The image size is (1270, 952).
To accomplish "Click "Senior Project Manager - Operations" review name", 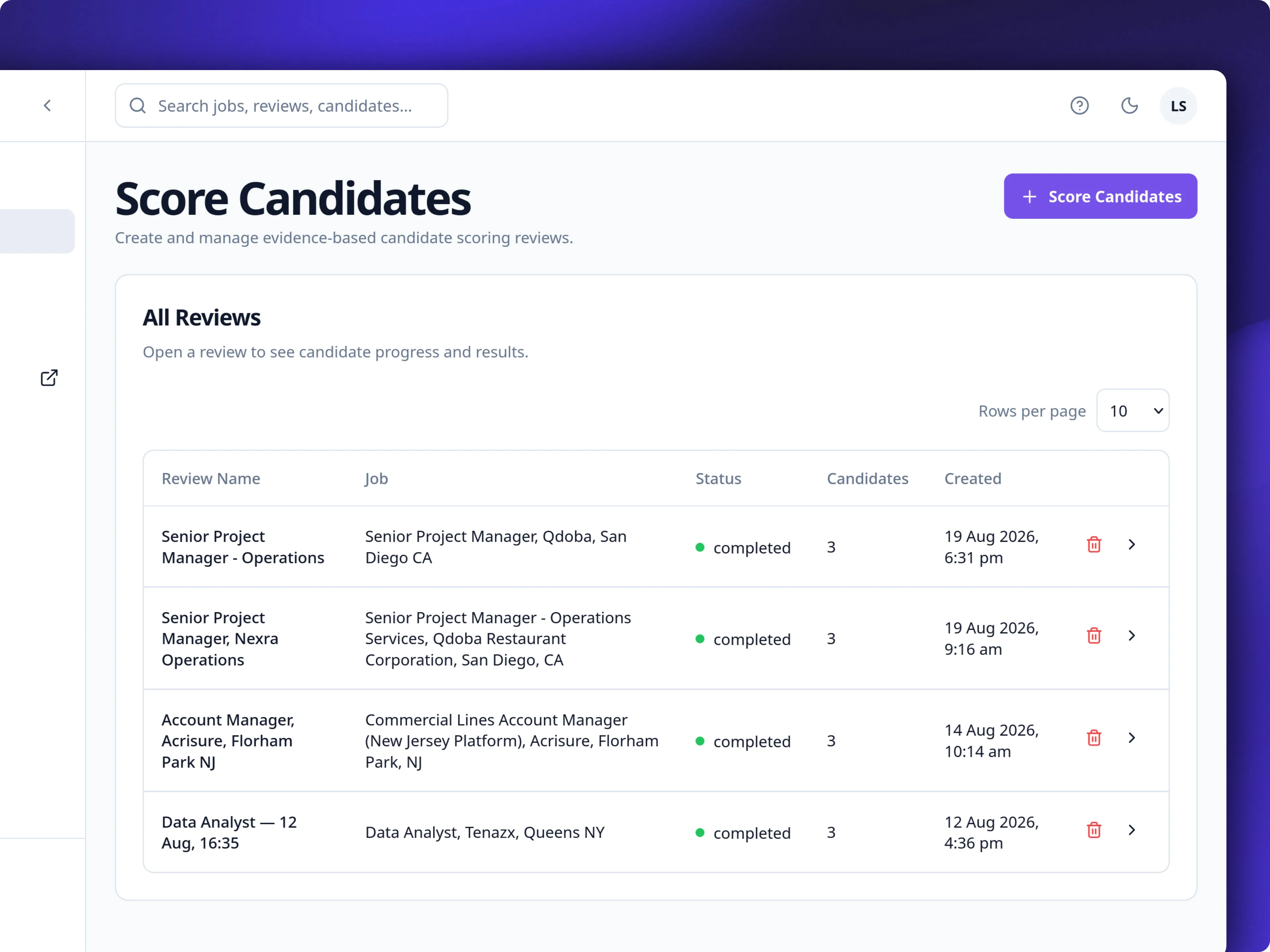I will (243, 547).
